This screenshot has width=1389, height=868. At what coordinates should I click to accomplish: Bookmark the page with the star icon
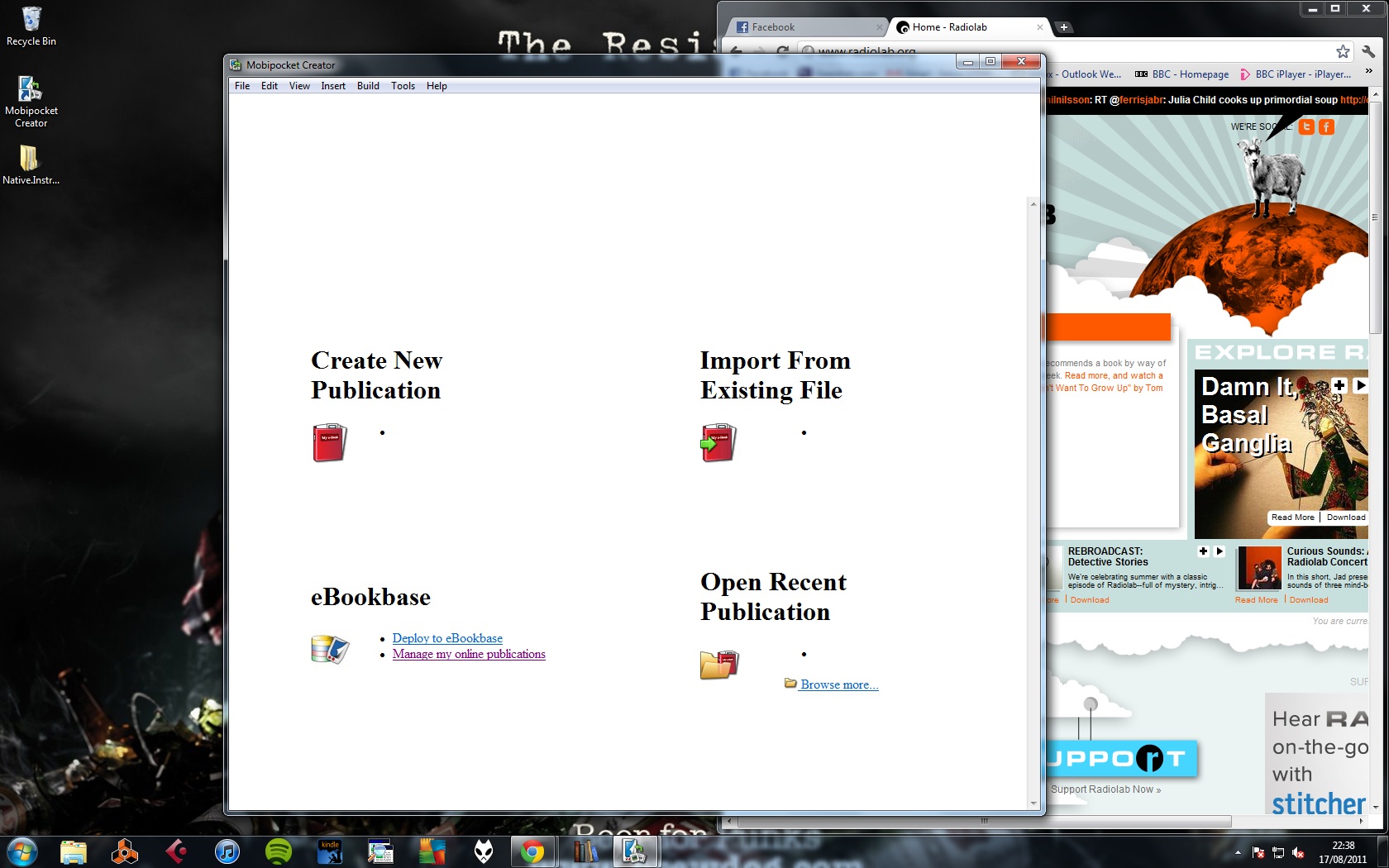click(x=1343, y=51)
